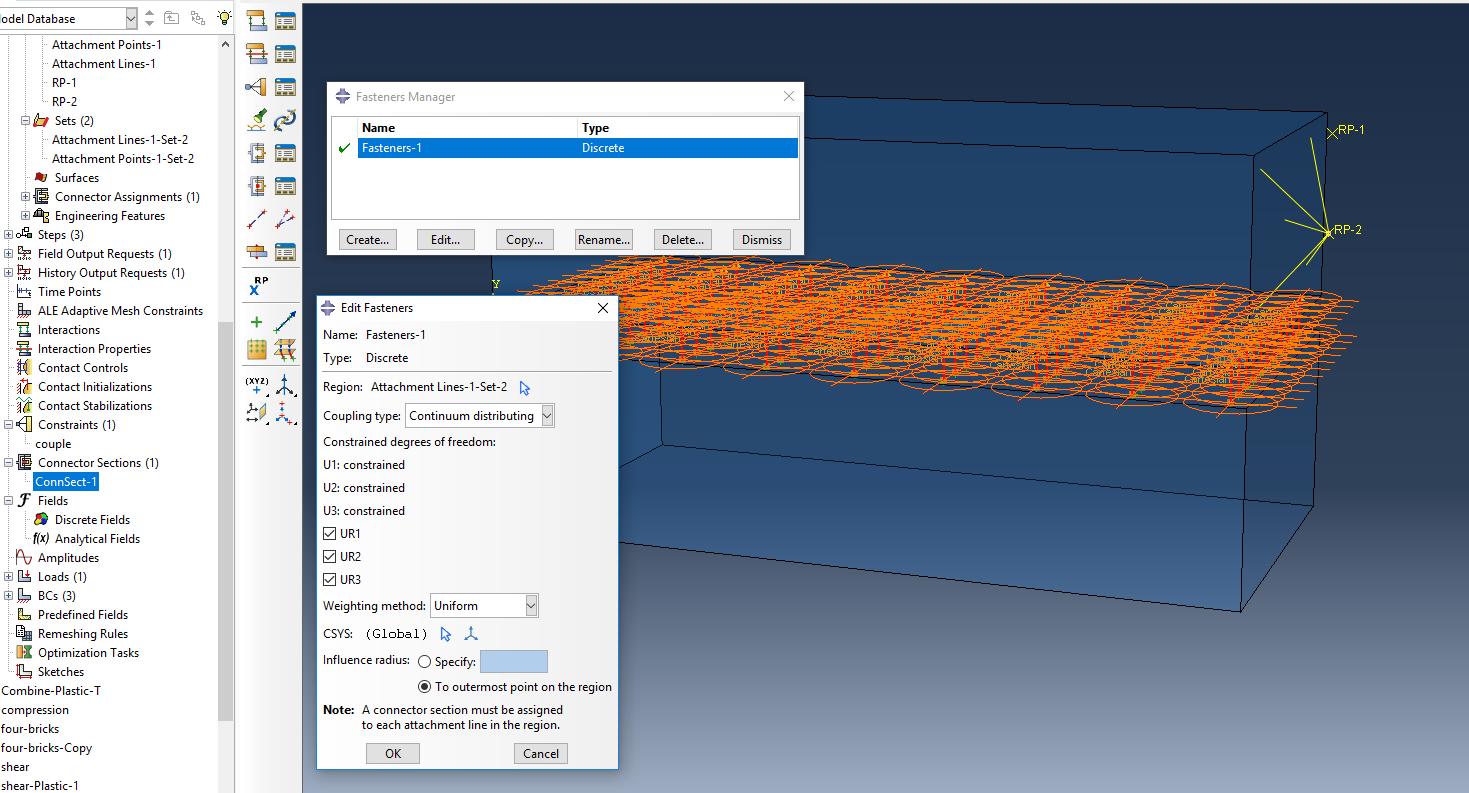This screenshot has width=1469, height=793.
Task: Open the Constraint Manager icon
Action: pyautogui.click(x=286, y=87)
